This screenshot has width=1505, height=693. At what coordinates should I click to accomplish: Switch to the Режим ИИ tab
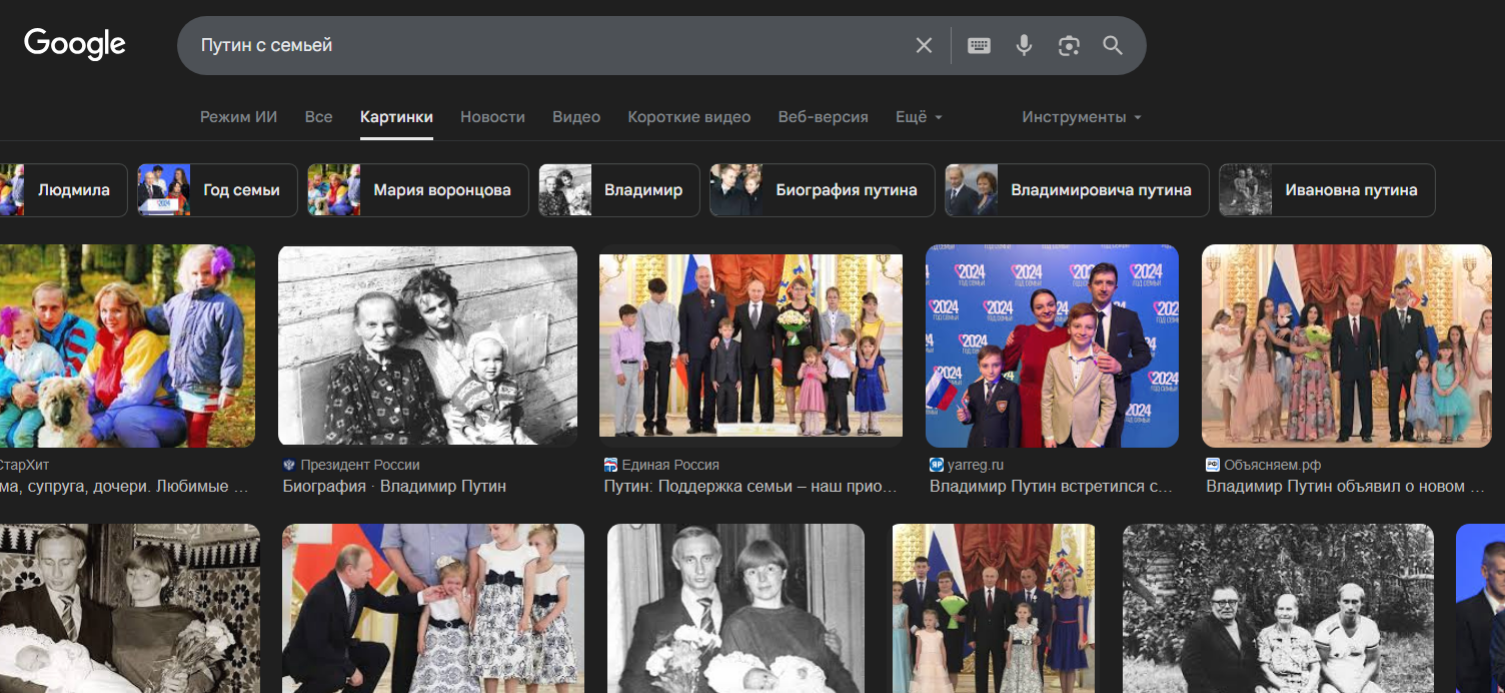[238, 117]
